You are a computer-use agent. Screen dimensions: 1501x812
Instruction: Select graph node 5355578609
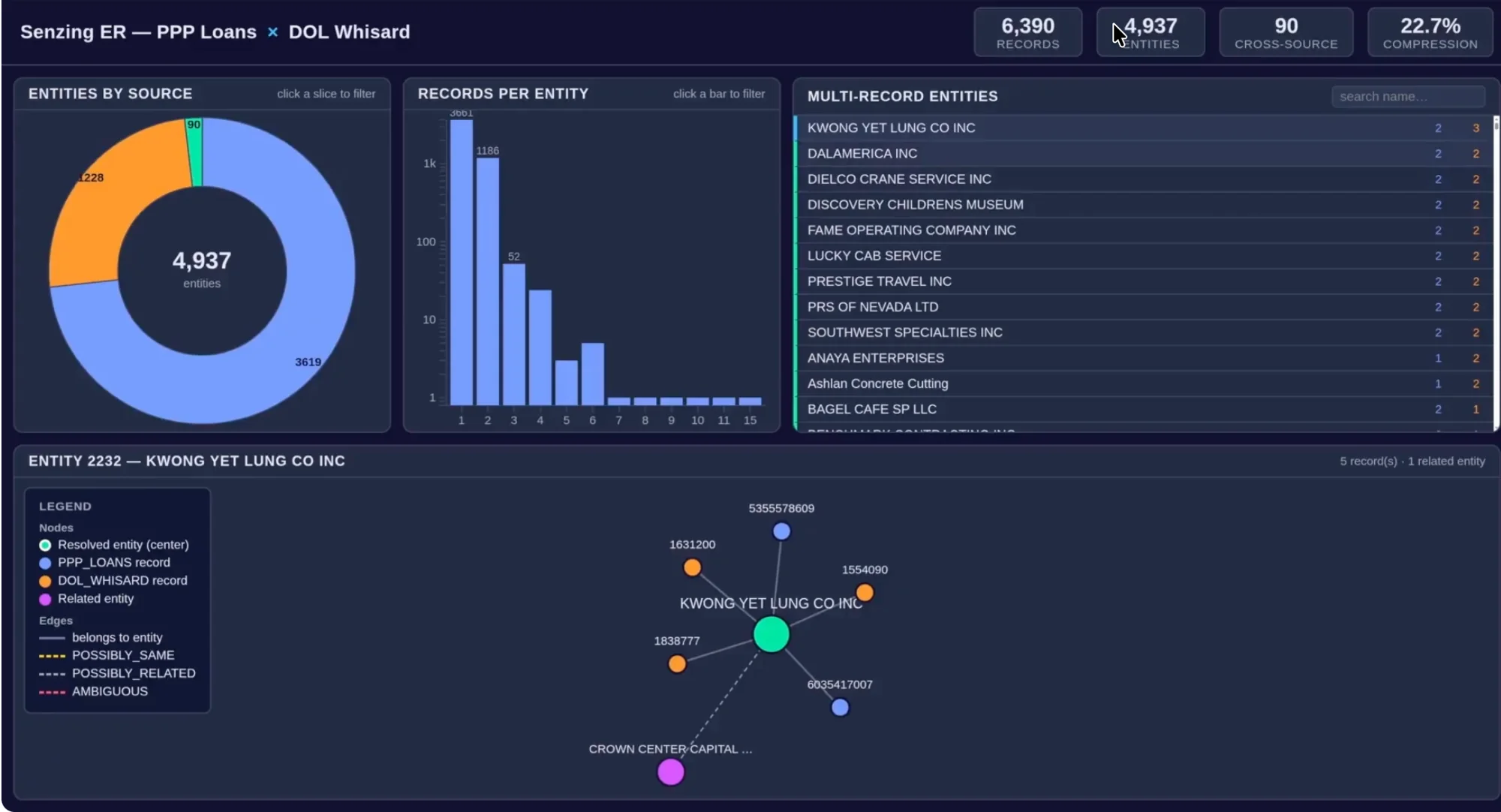click(781, 531)
